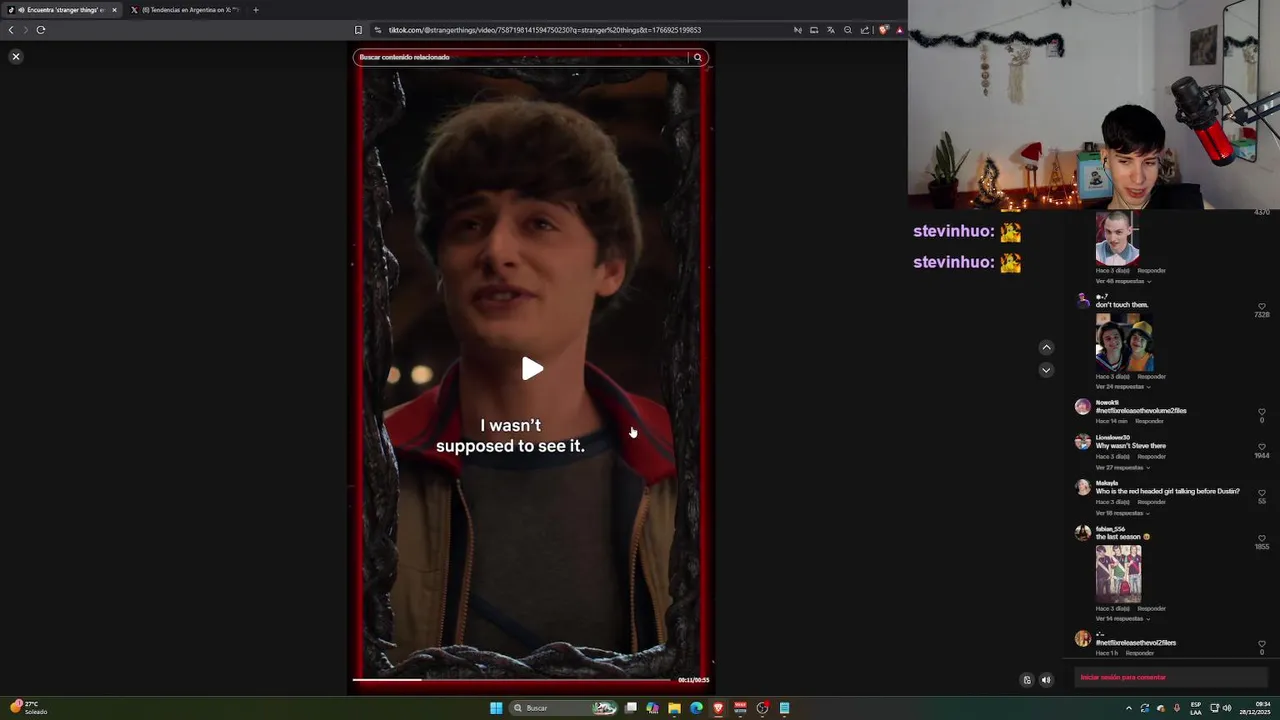1280x720 pixels.
Task: Seek using the video progress bar
Action: point(512,680)
